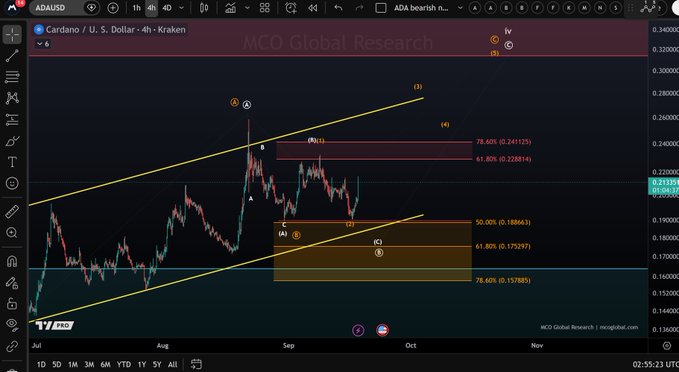Screen dimensions: 679x372
Task: Click the US flag economic event marker
Action: click(382, 330)
